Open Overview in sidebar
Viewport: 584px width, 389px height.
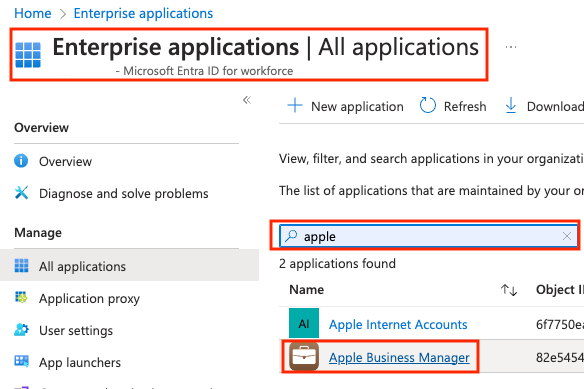coord(65,161)
